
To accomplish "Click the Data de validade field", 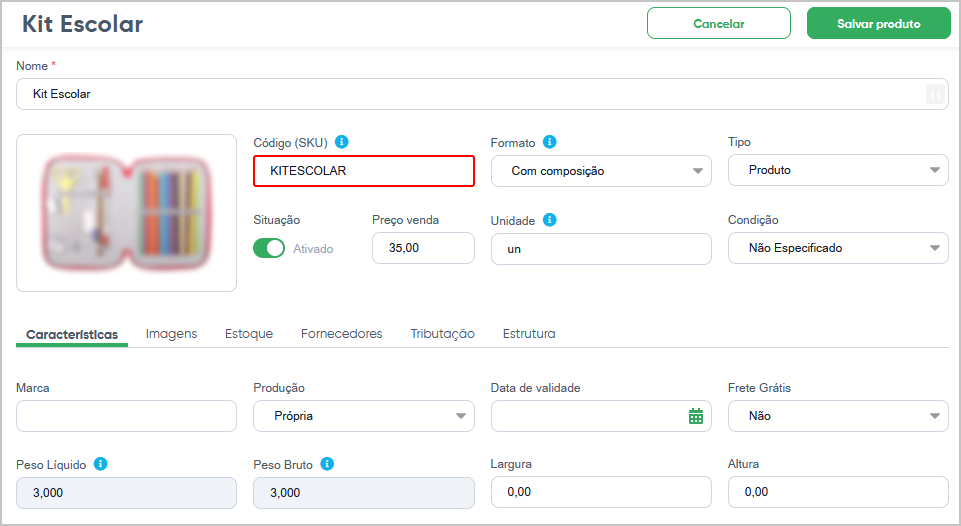I will click(x=601, y=416).
